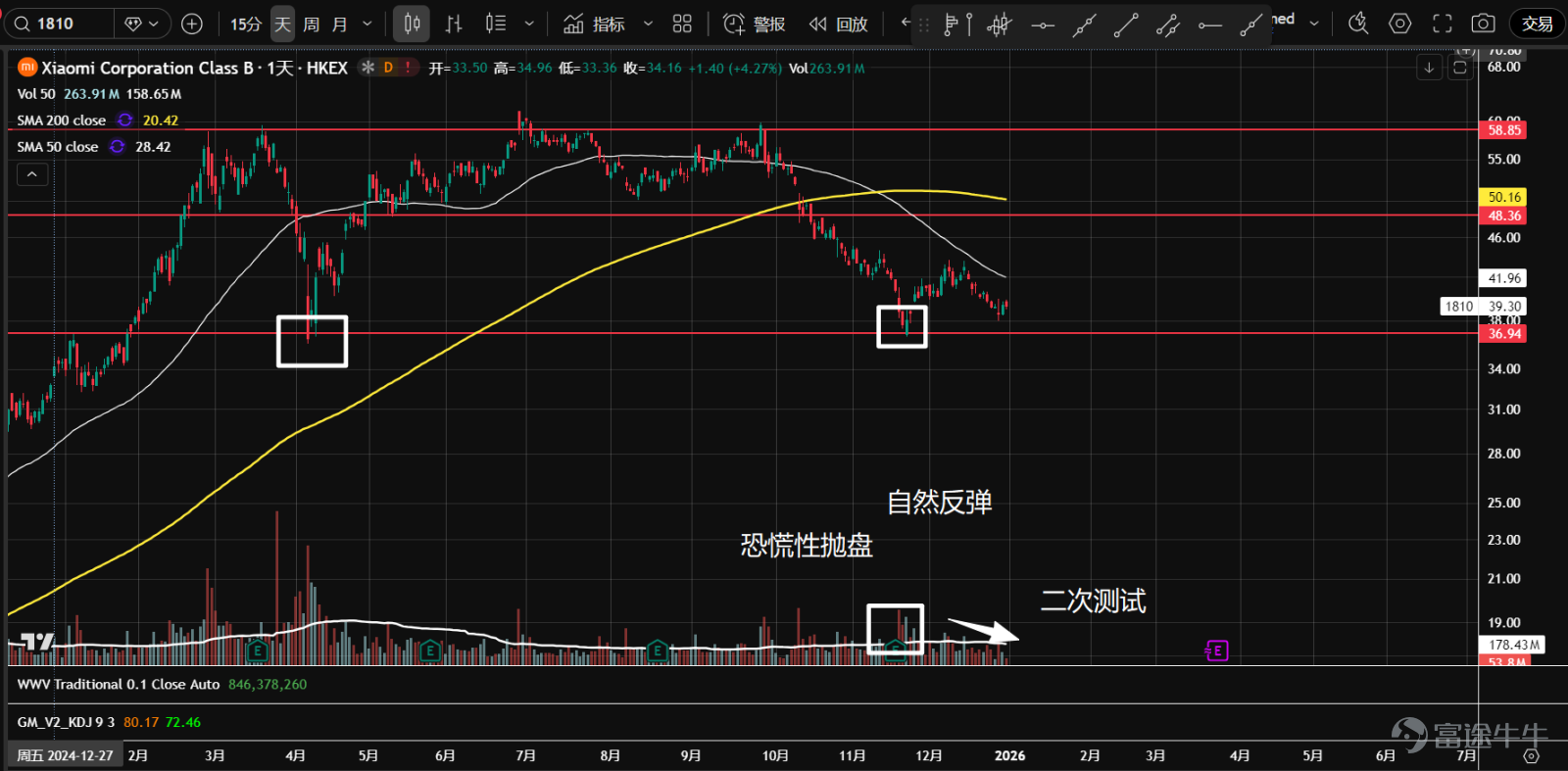Open quick search lightning magnifier icon

pos(1358,24)
